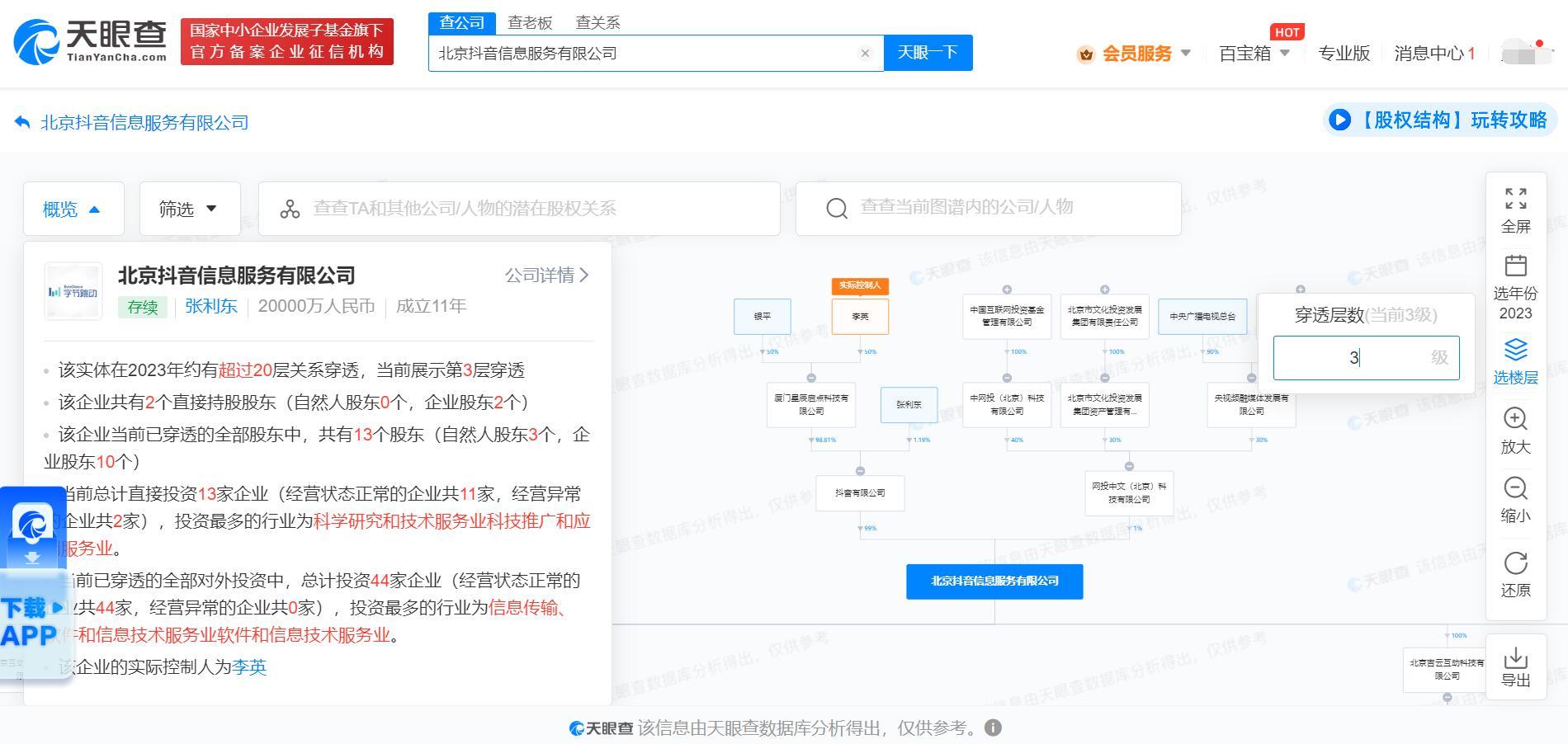This screenshot has width=1568, height=744.
Task: Edit the 穿透层数 level input
Action: 1366,358
